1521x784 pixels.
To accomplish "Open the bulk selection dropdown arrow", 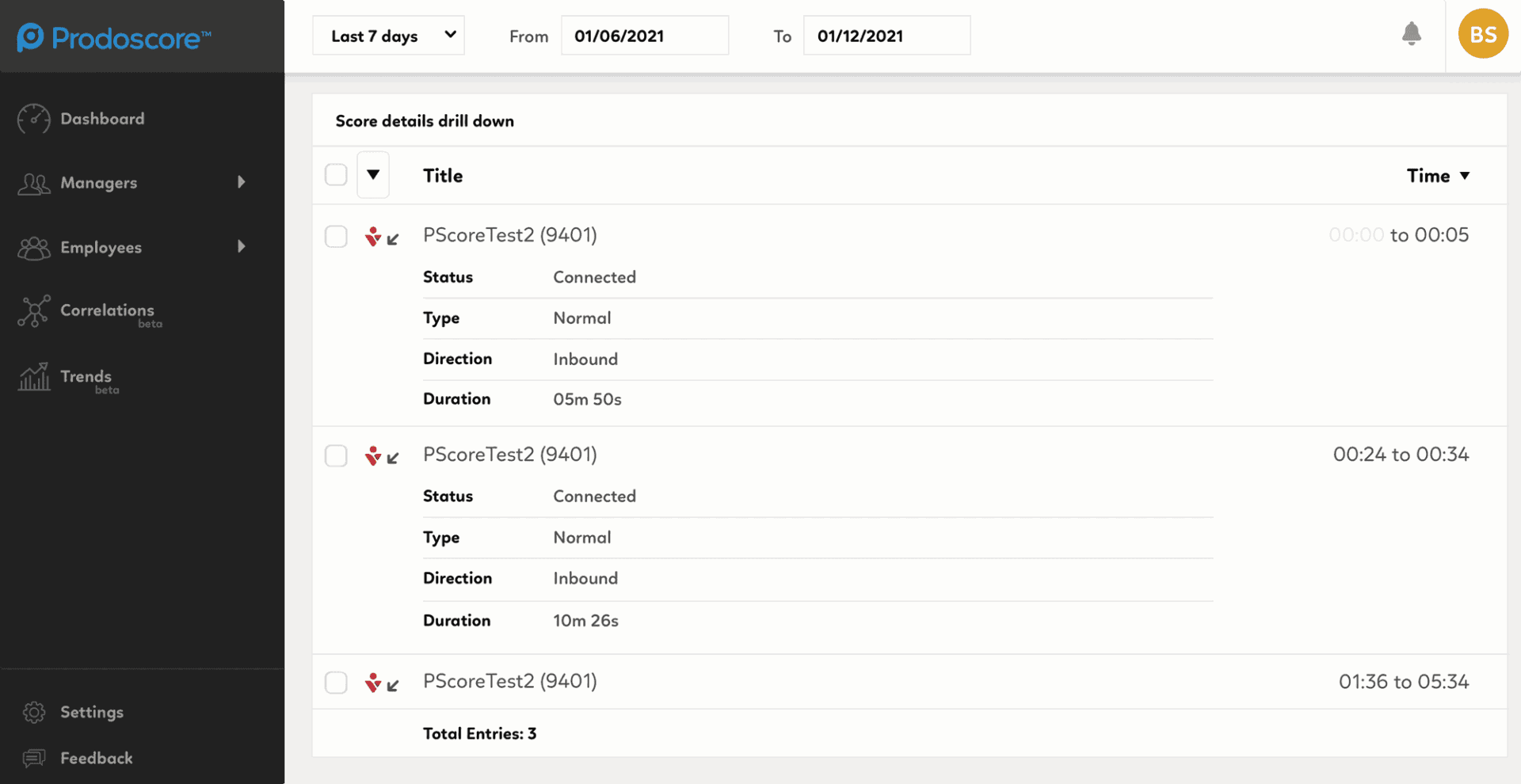I will 373,175.
